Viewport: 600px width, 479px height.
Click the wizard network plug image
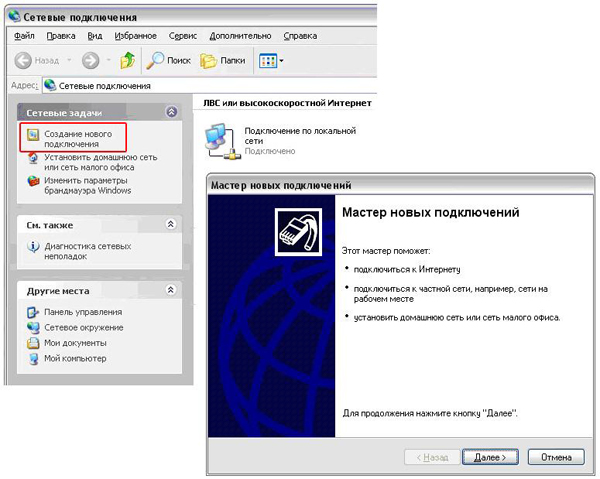pos(298,232)
